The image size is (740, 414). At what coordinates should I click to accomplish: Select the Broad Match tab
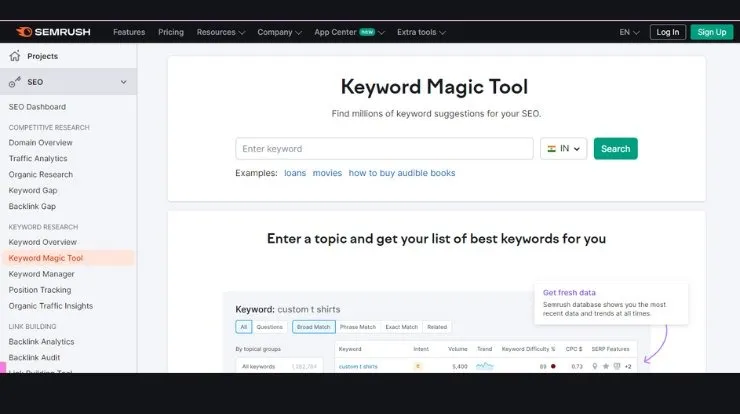tap(313, 327)
